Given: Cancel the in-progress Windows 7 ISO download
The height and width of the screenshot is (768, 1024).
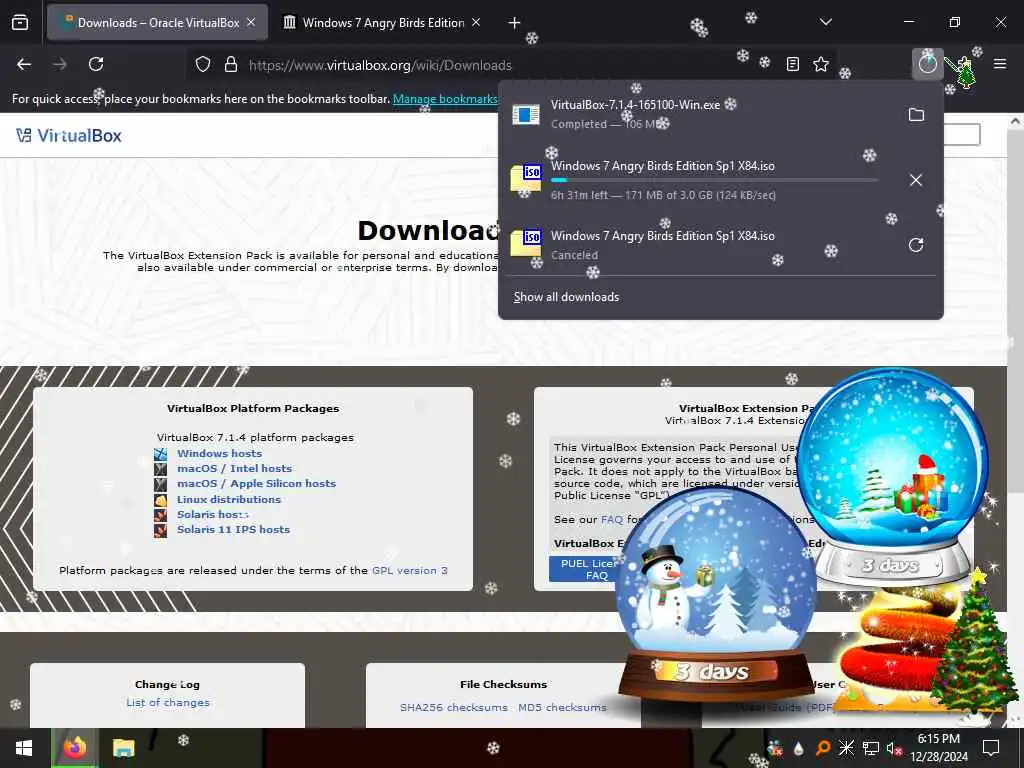Looking at the screenshot, I should pyautogui.click(x=916, y=180).
